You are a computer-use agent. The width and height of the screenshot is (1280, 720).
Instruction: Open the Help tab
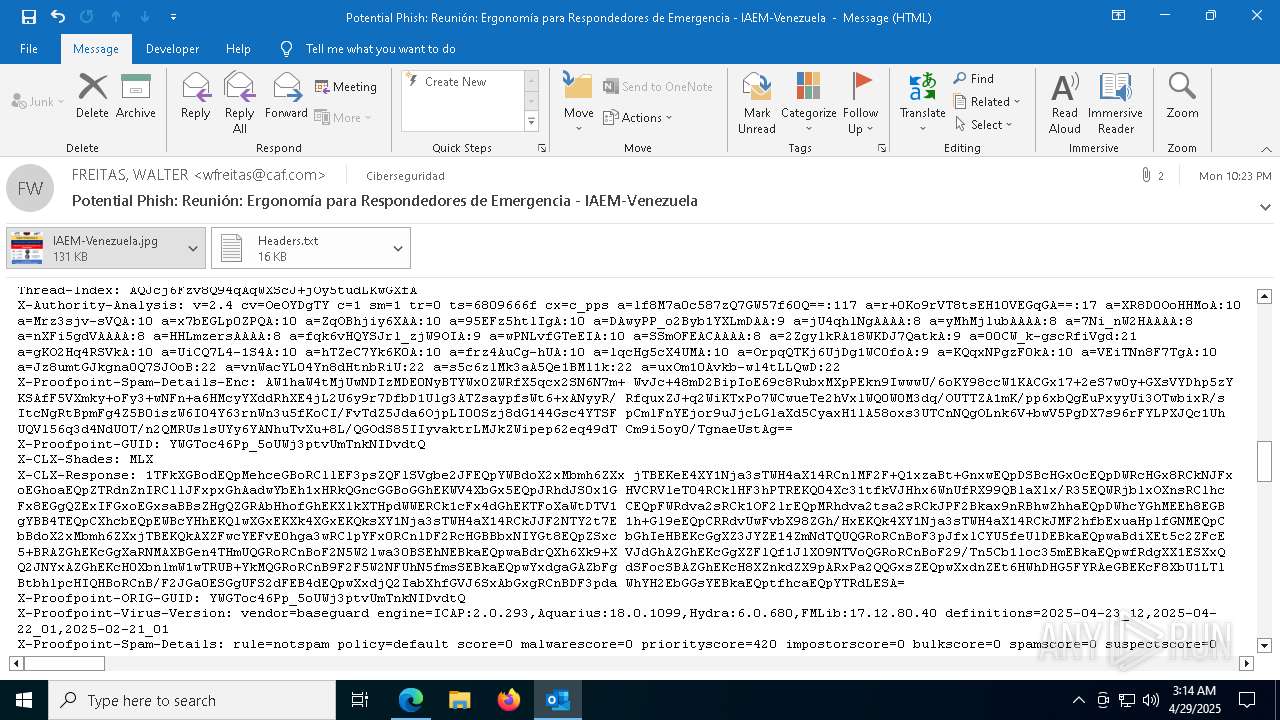238,49
